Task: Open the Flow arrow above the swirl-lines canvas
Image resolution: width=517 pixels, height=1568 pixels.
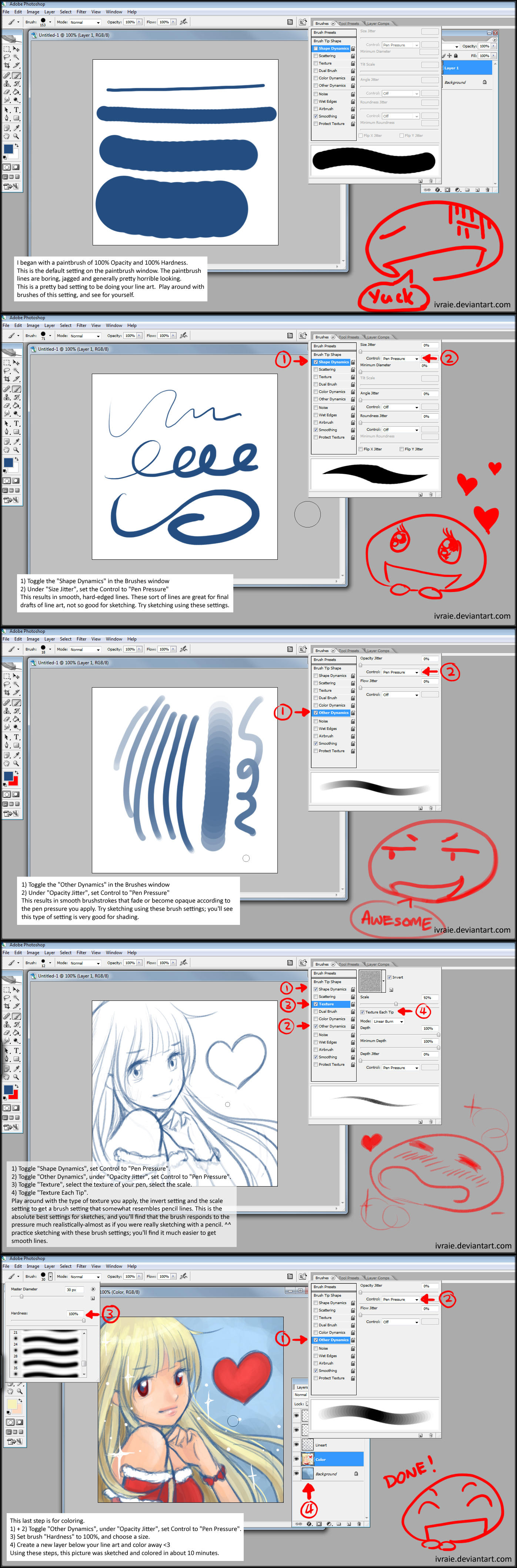Action: pyautogui.click(x=174, y=335)
